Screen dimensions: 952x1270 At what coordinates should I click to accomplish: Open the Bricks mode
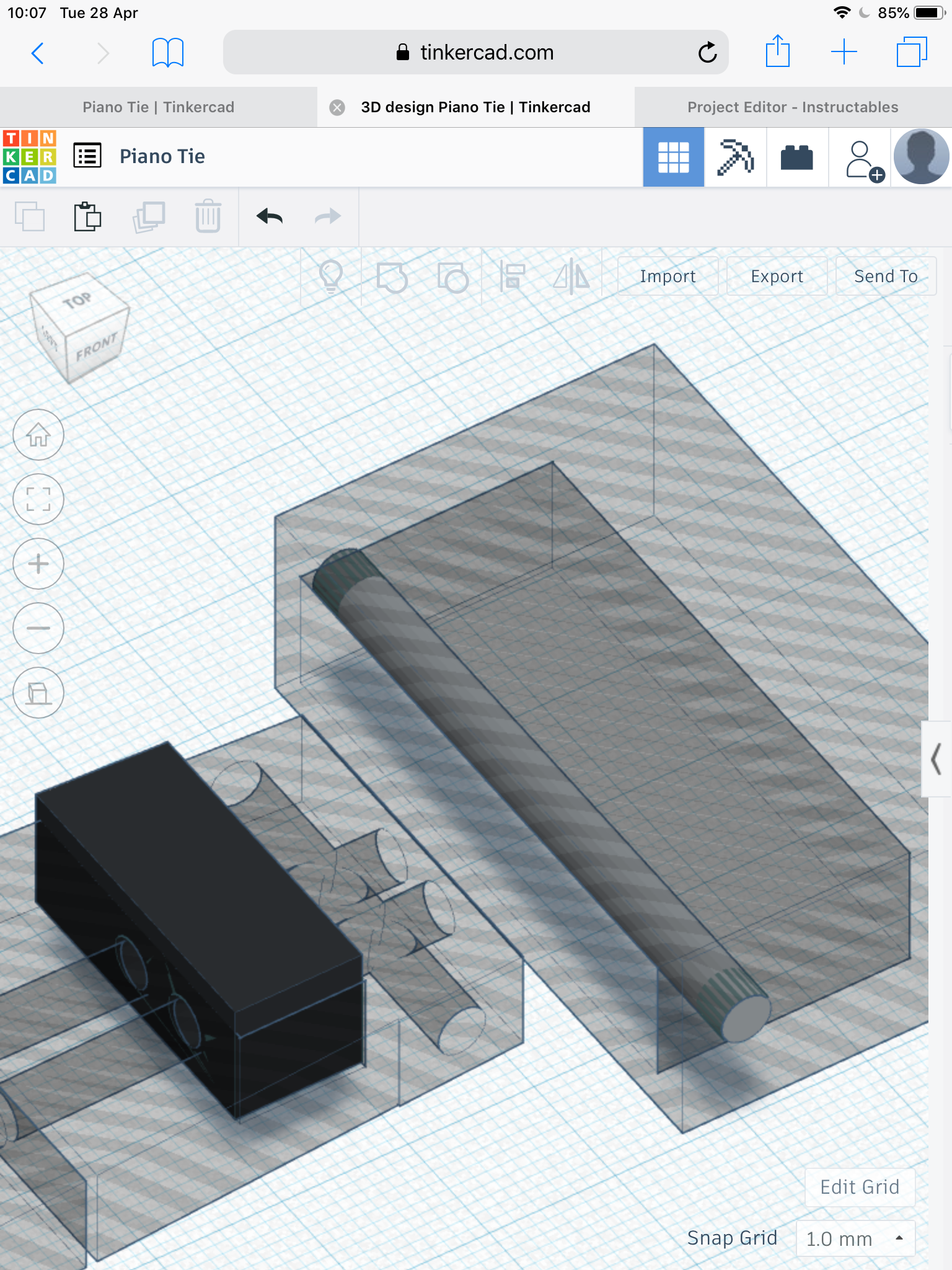797,157
